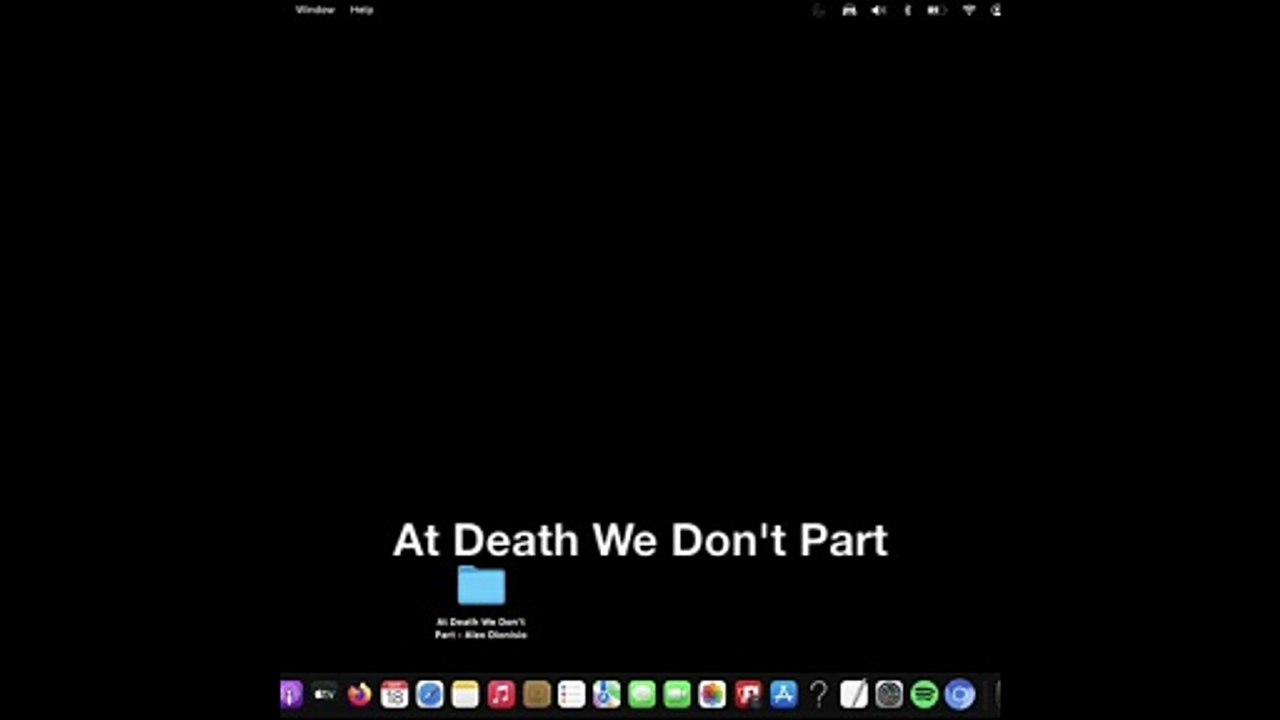Open the Photos app in the Dock
The height and width of the screenshot is (720, 1280).
(x=712, y=694)
